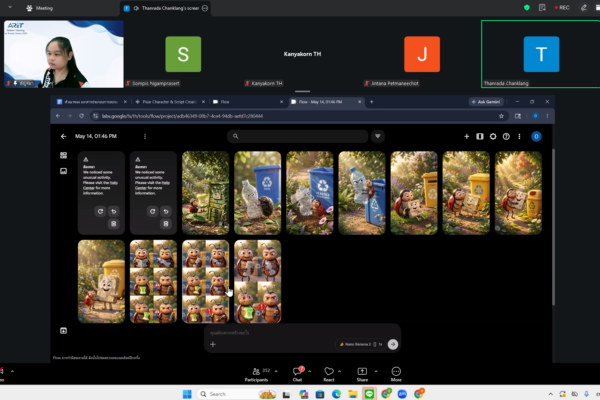Image resolution: width=600 pixels, height=400 pixels.
Task: Click the delete icon on second failed card
Action: coord(166,224)
